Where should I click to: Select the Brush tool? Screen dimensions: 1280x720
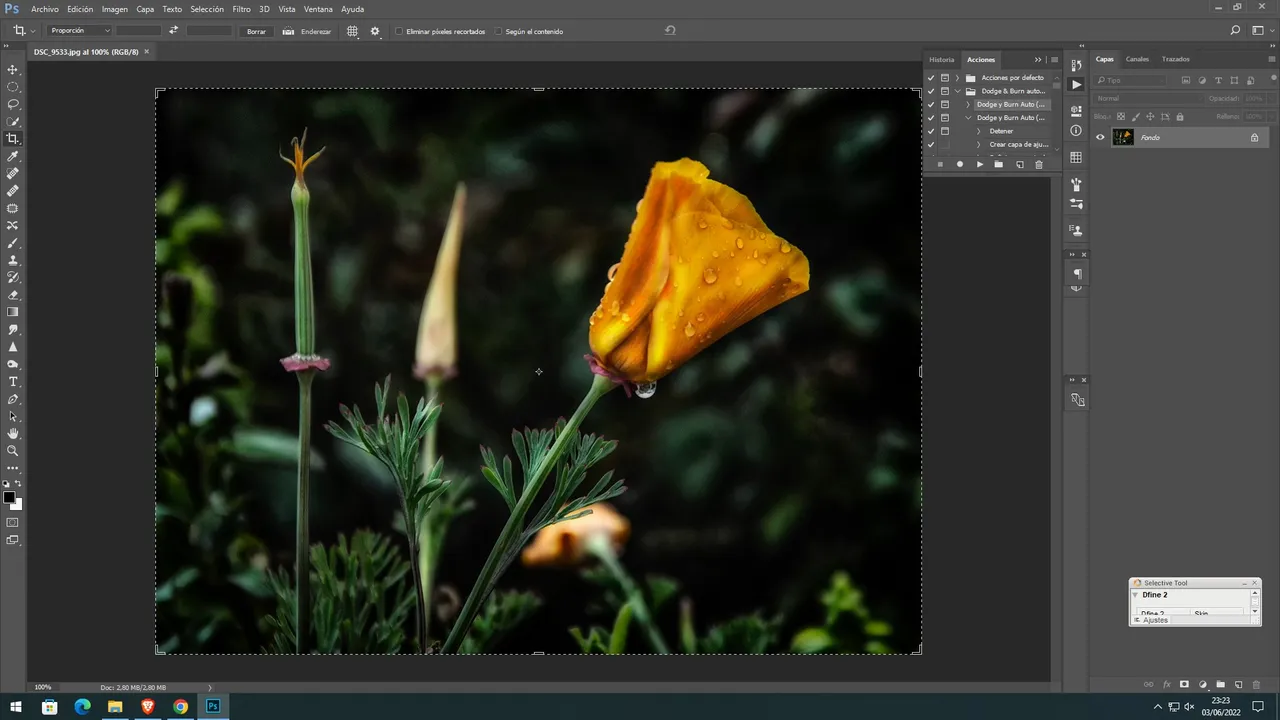pyautogui.click(x=13, y=243)
